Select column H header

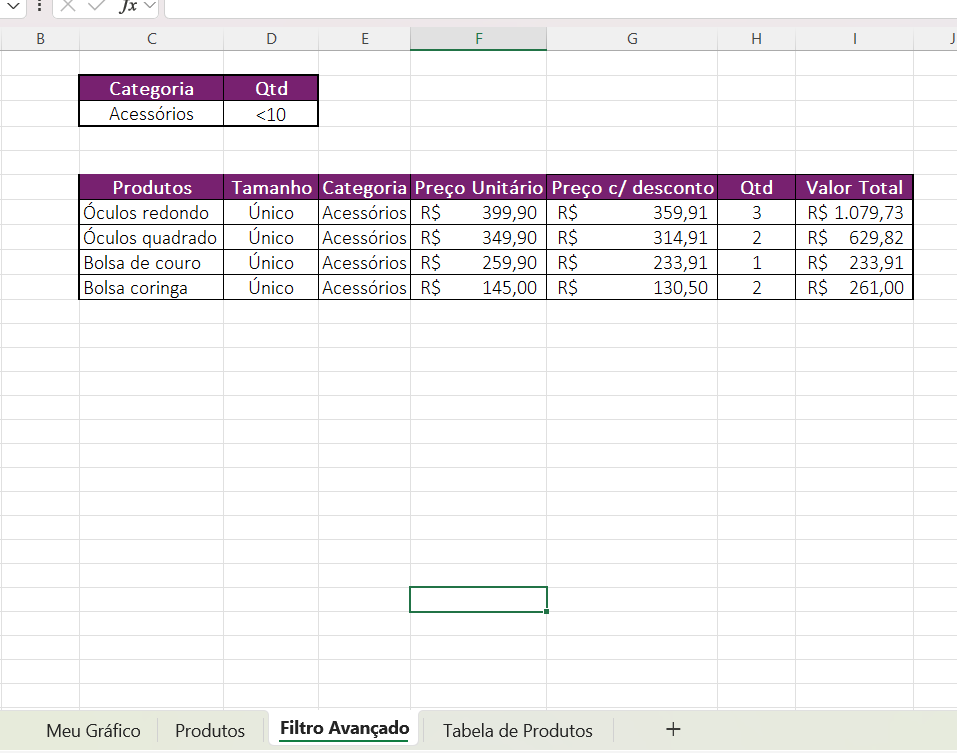(x=756, y=39)
